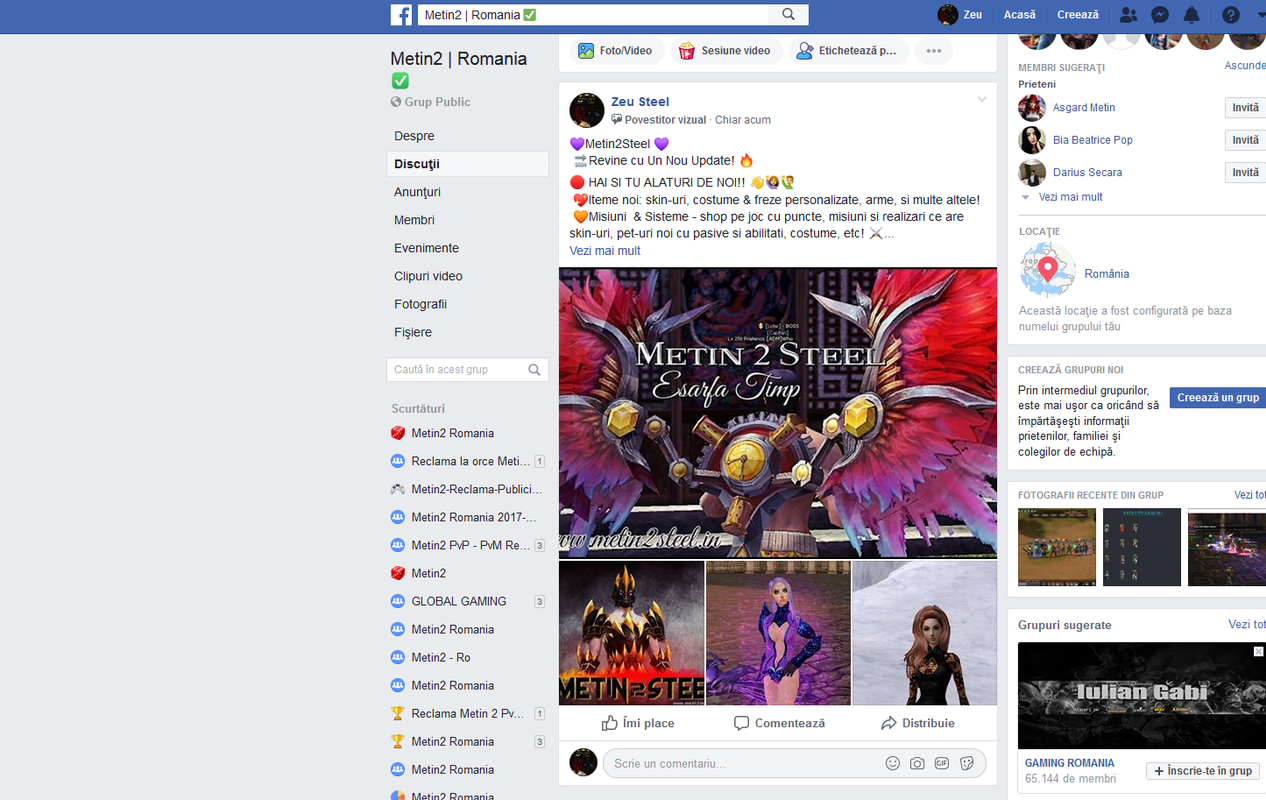Open Metin2 PvP - PvM Re... shortcut

(x=468, y=545)
